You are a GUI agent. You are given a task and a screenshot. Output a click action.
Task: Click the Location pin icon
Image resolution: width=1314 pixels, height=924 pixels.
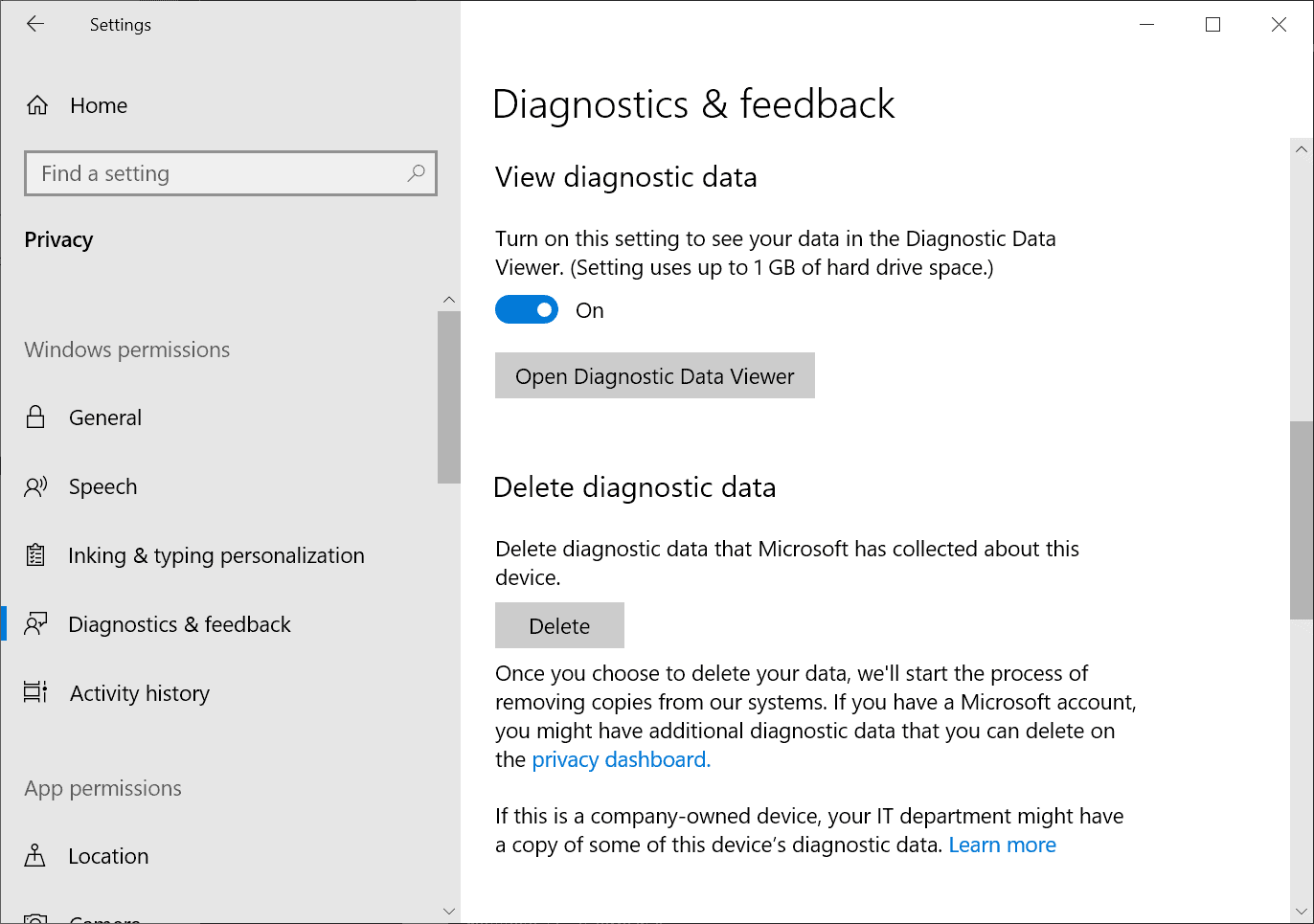coord(36,855)
